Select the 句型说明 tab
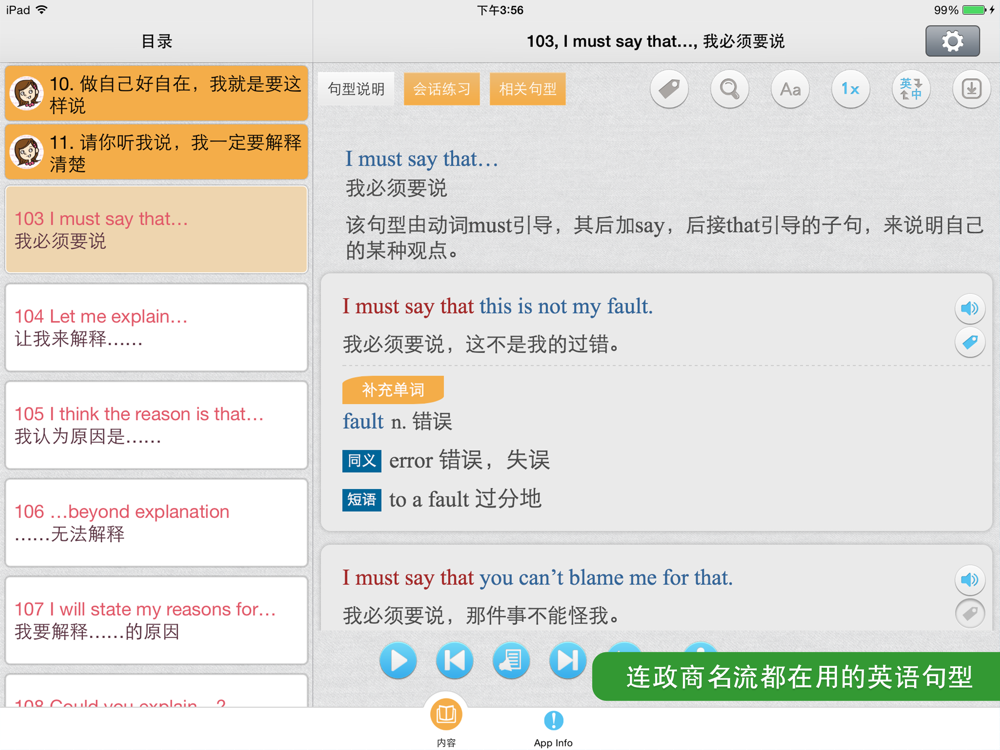Viewport: 1000px width, 750px height. 356,89
